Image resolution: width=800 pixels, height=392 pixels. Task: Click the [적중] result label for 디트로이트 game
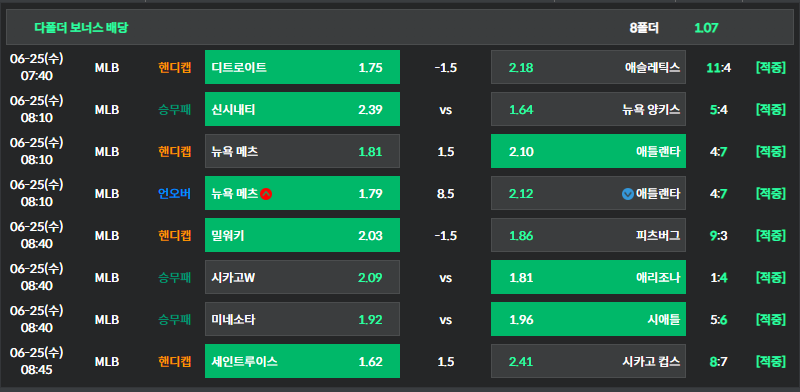pyautogui.click(x=770, y=67)
